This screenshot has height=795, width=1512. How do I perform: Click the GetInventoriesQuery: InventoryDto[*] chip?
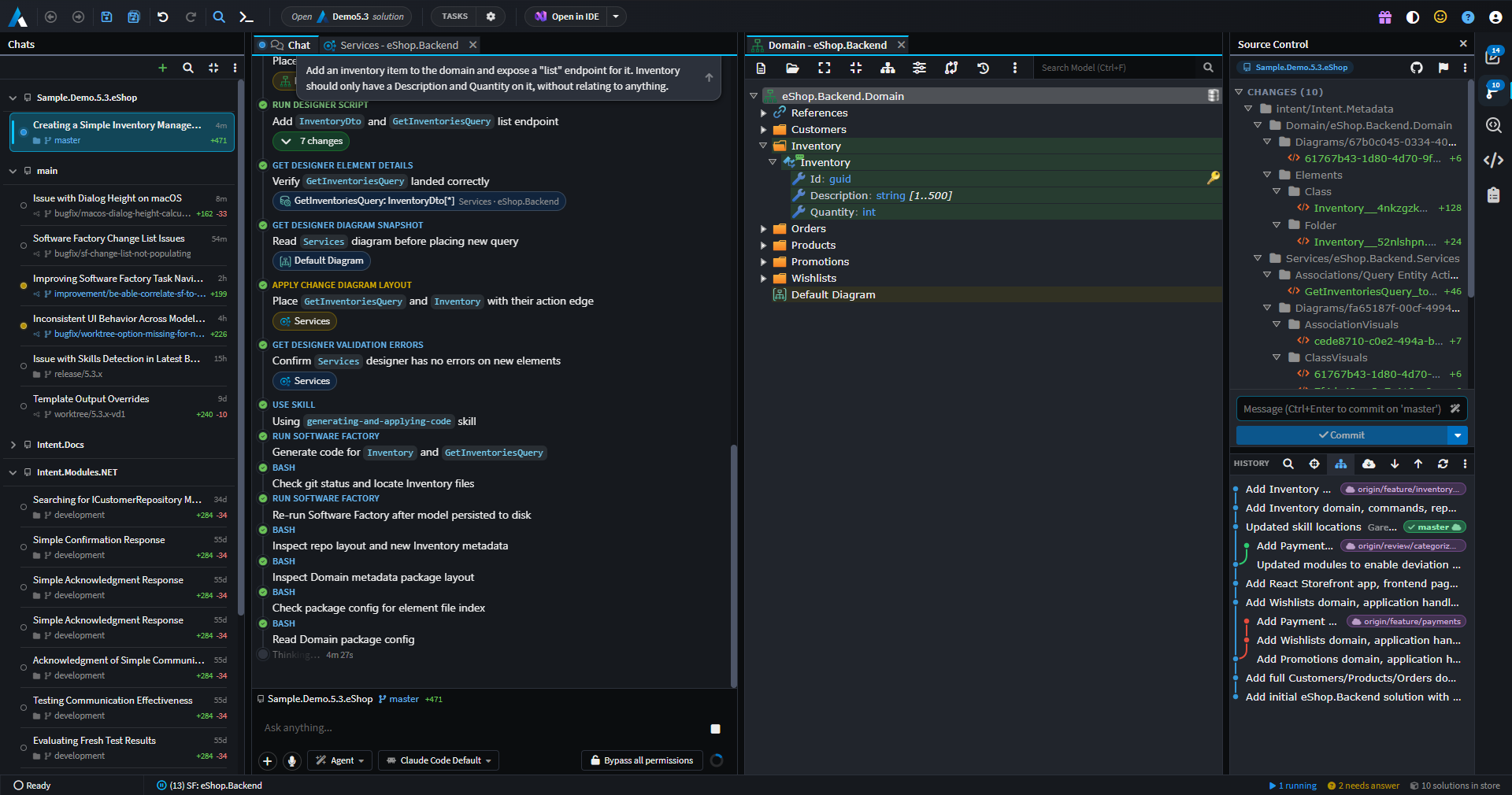pos(419,202)
